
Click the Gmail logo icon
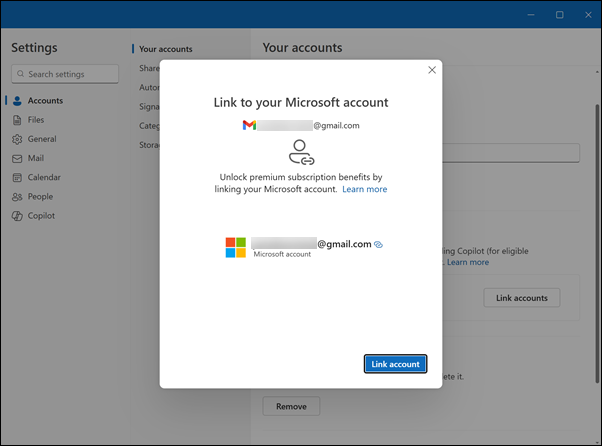(249, 125)
